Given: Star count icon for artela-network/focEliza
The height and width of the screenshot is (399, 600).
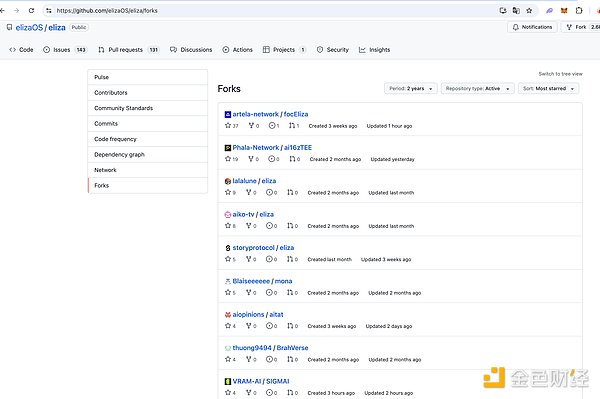Looking at the screenshot, I should point(228,125).
